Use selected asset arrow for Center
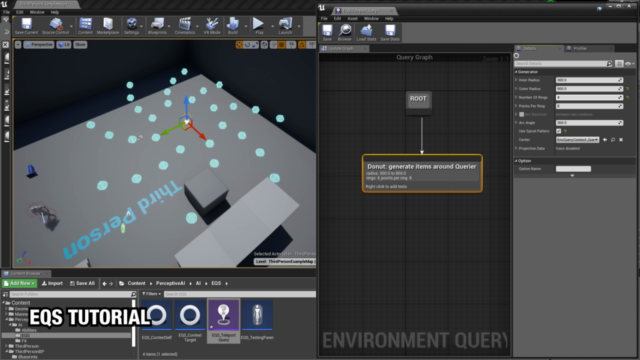640x360 pixels. click(x=605, y=140)
